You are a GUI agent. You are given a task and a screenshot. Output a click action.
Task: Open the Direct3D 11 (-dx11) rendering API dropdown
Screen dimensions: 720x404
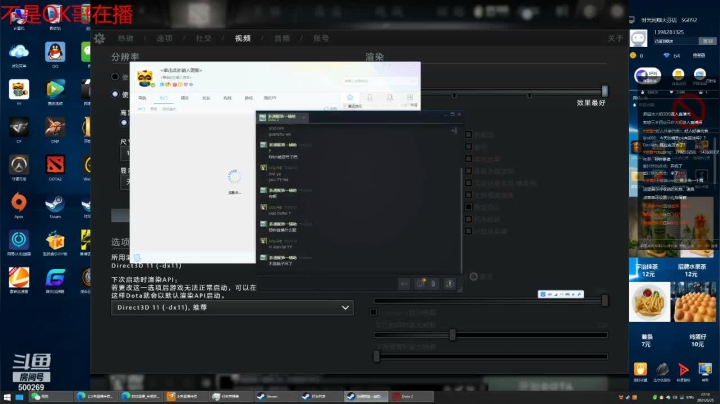coord(232,308)
